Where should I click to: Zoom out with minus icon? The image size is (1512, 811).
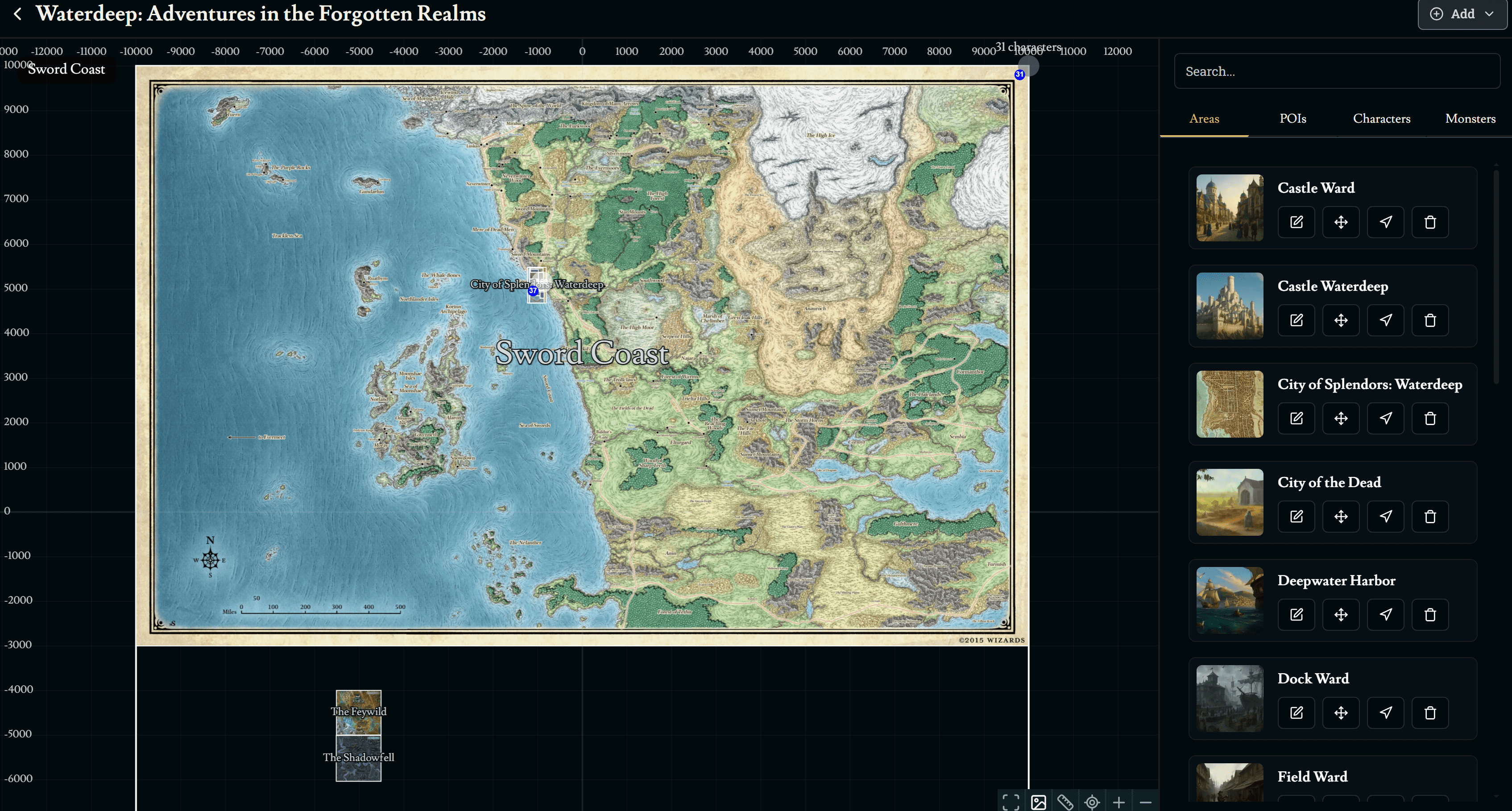click(x=1145, y=802)
